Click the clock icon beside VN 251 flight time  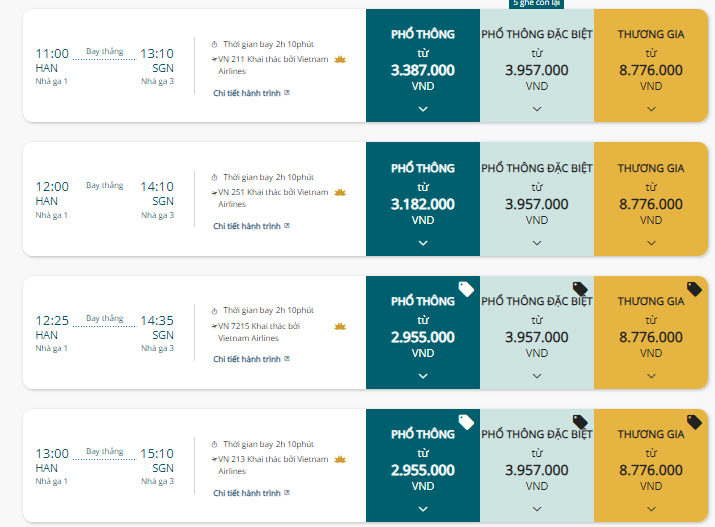[214, 177]
